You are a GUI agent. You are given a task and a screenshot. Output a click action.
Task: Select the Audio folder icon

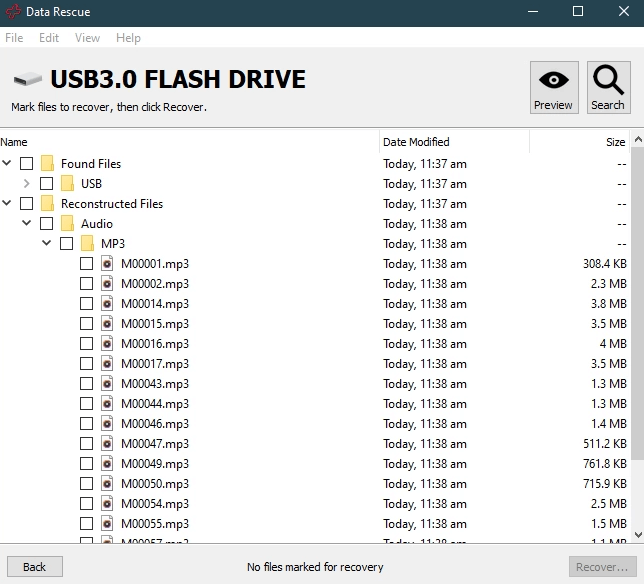[67, 223]
